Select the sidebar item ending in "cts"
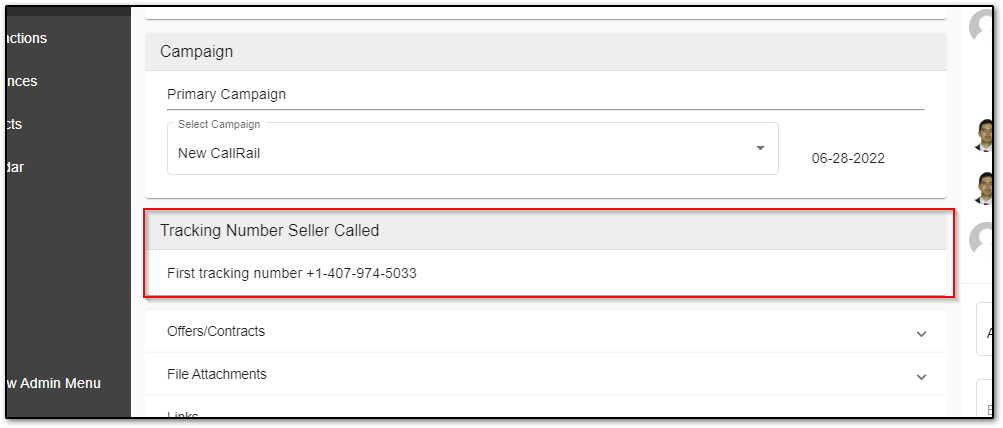Viewport: 1003px width, 428px height. click(x=14, y=124)
